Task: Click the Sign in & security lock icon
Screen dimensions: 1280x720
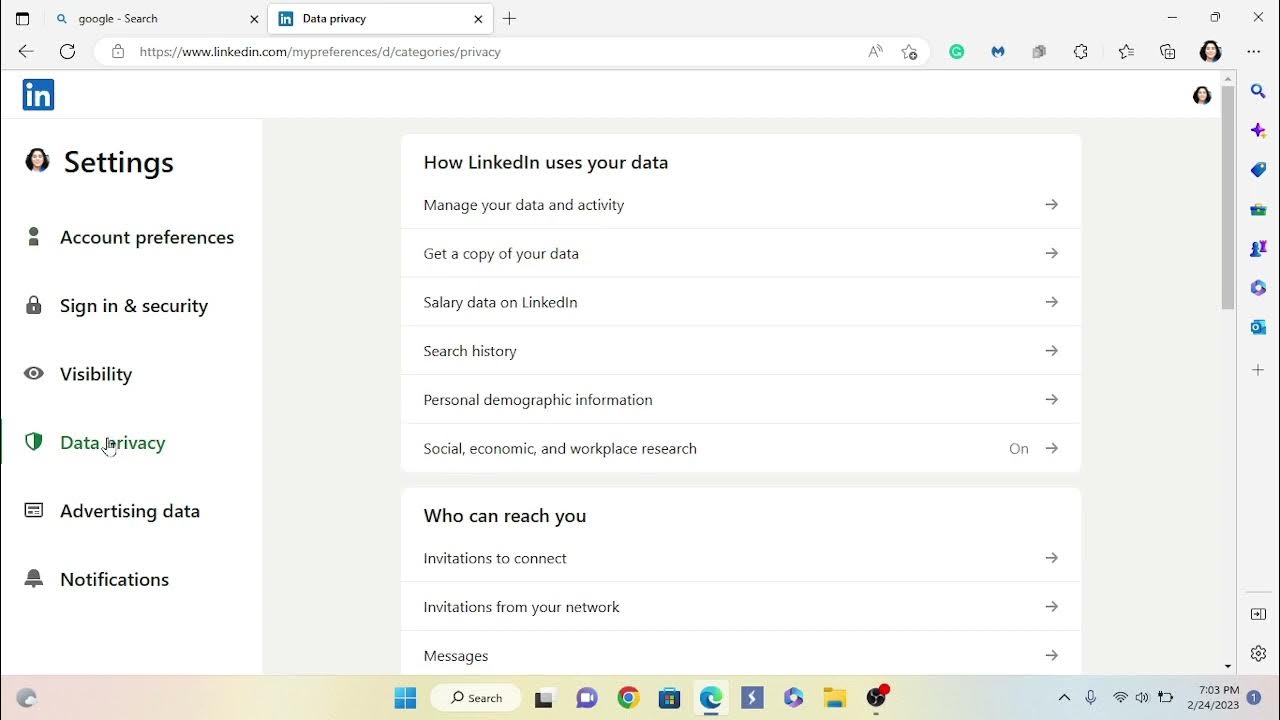Action: tap(34, 305)
